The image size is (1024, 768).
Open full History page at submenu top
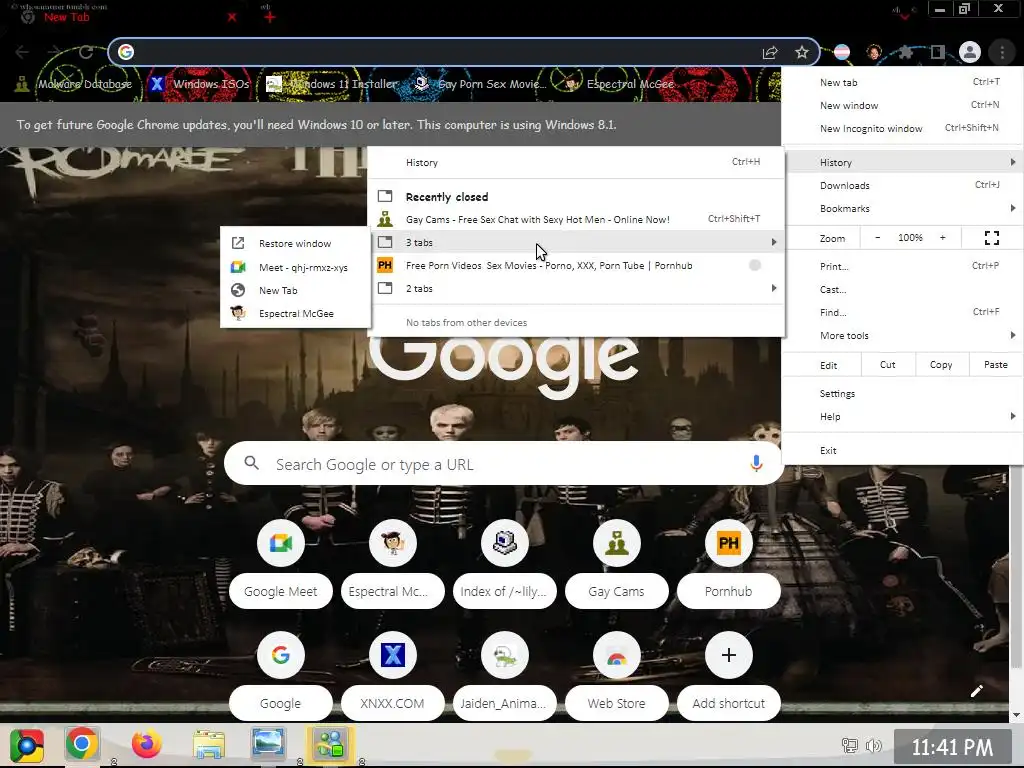coord(577,163)
